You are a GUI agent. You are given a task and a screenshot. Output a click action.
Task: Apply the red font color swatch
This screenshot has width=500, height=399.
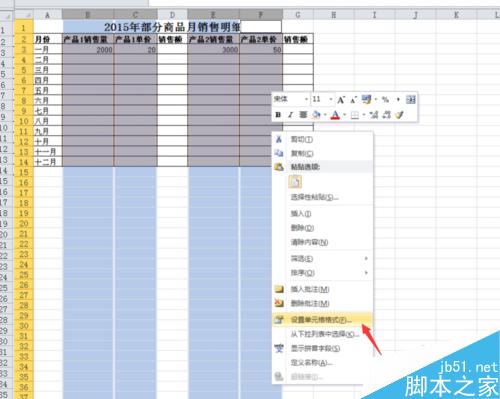336,115
